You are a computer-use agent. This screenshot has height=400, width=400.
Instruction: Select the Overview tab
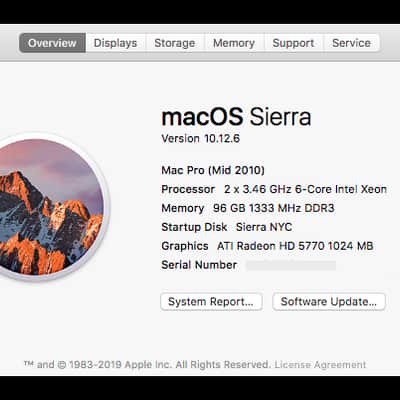52,43
